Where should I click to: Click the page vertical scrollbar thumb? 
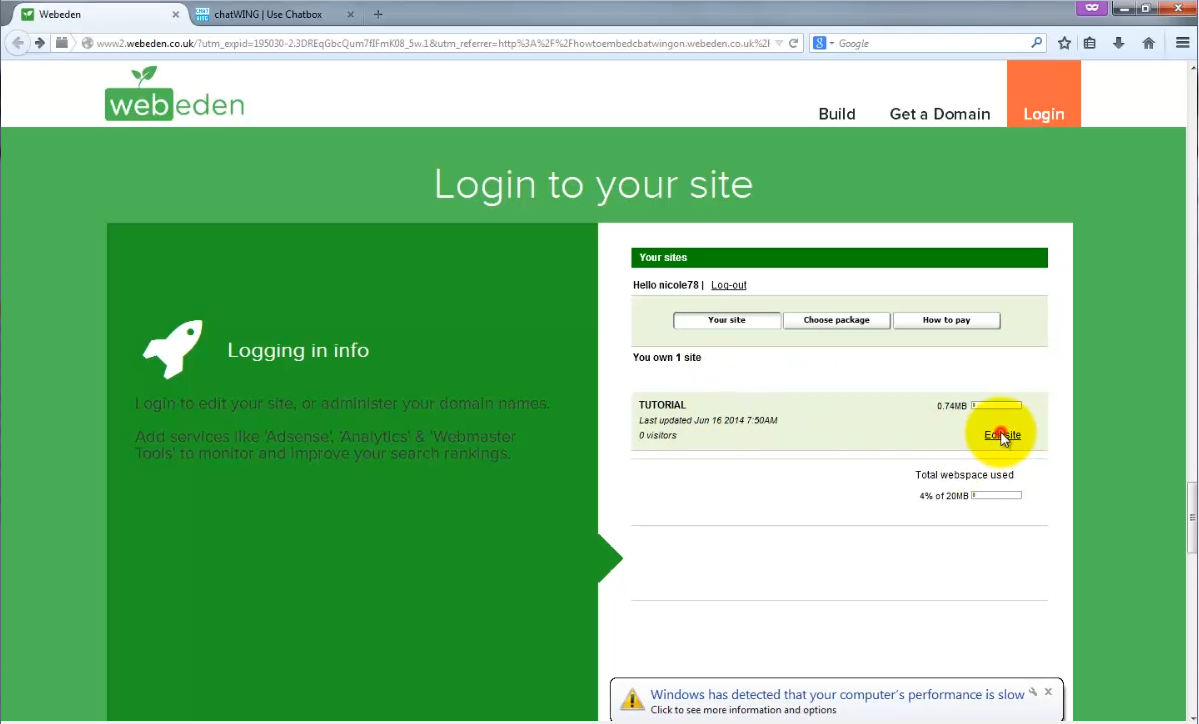coord(1192,518)
